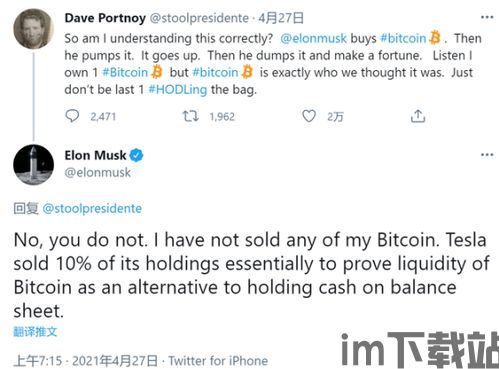Click the @stoolpresidente reply-to link
Viewport: 499px width, 369px height.
coord(92,209)
